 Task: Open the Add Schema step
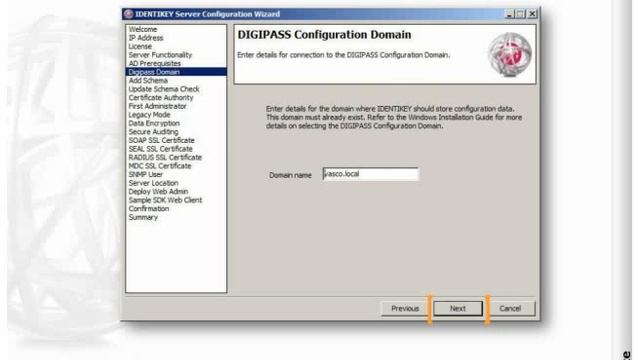point(148,81)
